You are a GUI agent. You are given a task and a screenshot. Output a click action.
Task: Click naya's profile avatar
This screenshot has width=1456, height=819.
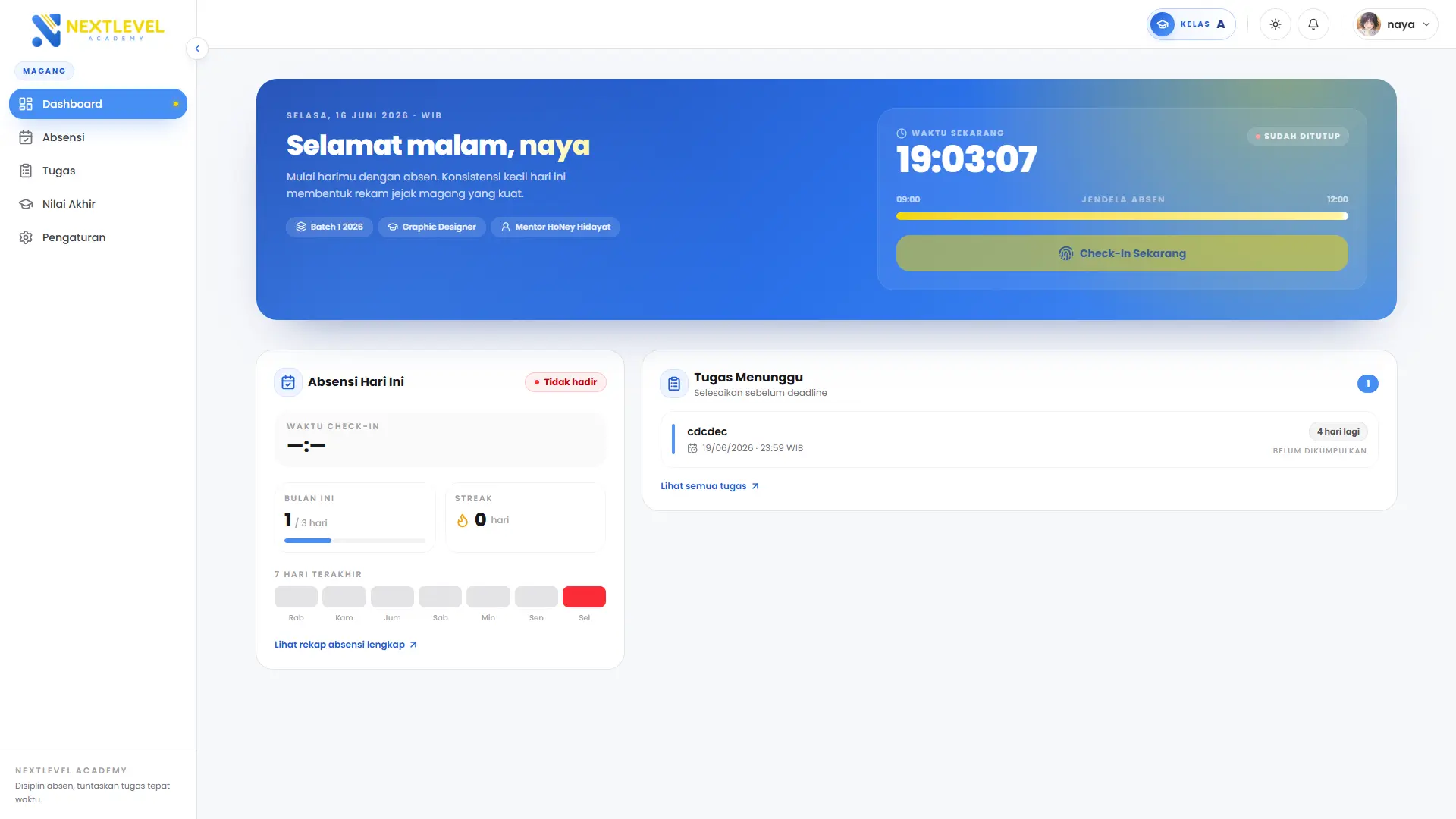(x=1369, y=24)
